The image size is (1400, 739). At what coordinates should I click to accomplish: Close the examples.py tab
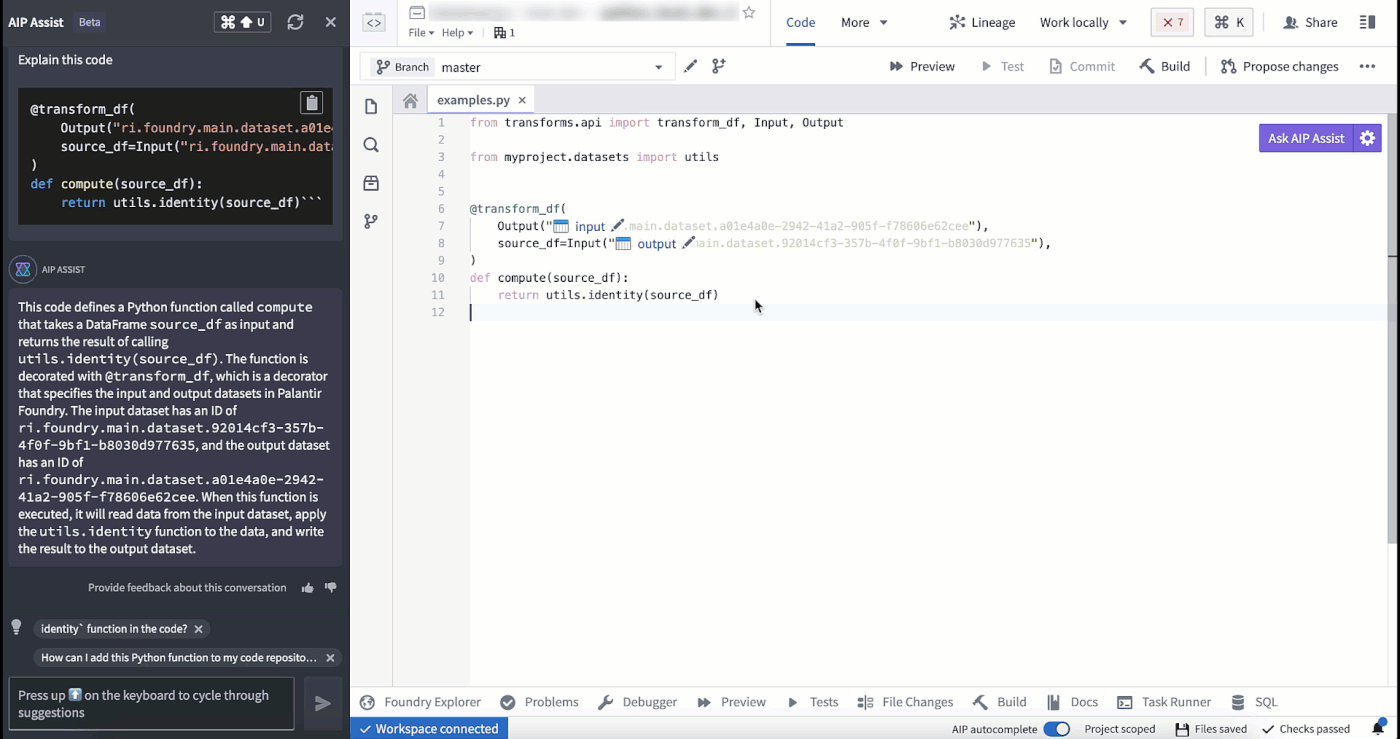(x=522, y=100)
